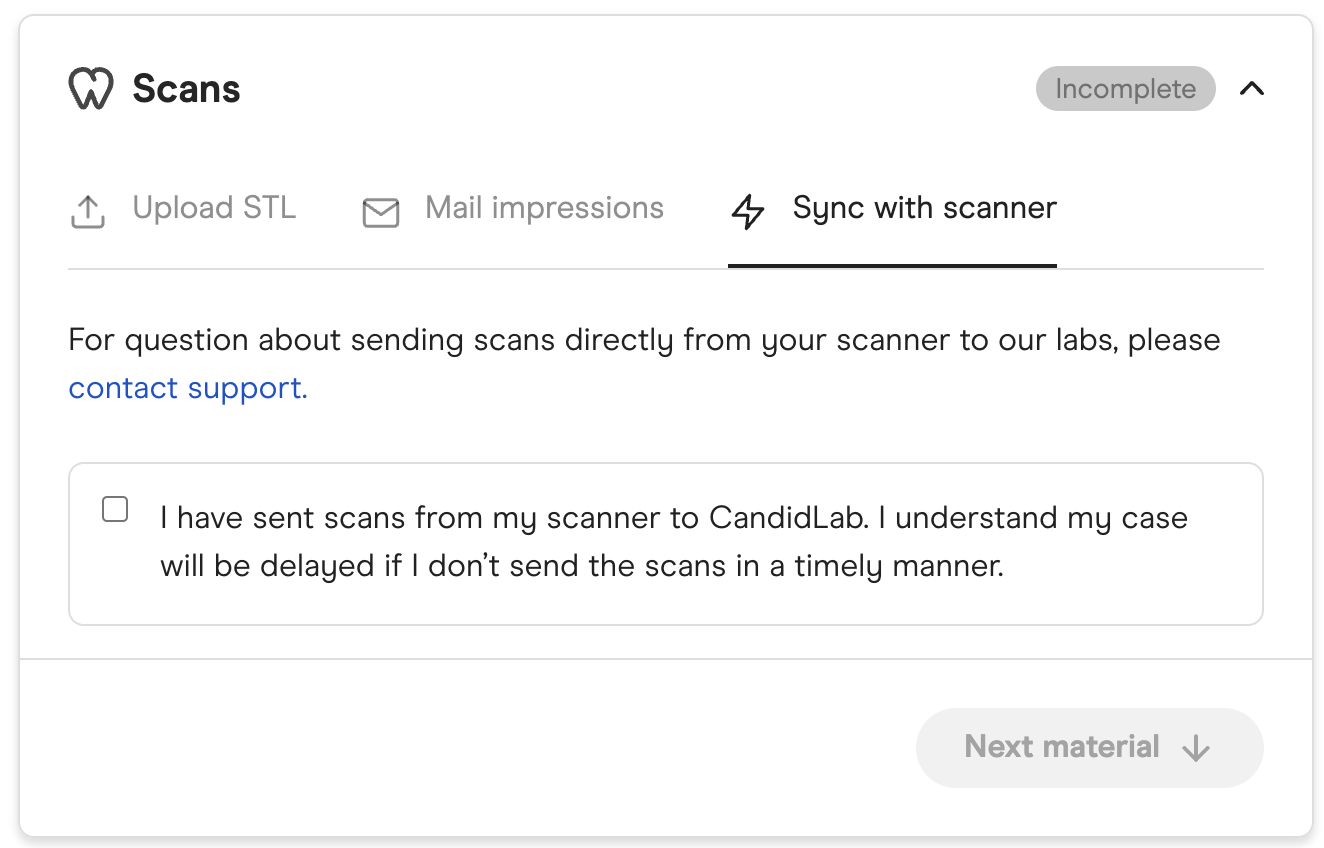Collapse the Scans section with the chevron
Viewport: 1324px width, 848px height.
pyautogui.click(x=1251, y=89)
